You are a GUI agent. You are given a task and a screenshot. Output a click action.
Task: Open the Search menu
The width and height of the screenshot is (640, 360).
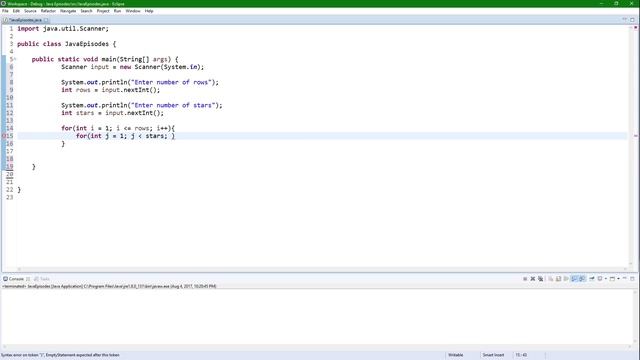(x=86, y=11)
